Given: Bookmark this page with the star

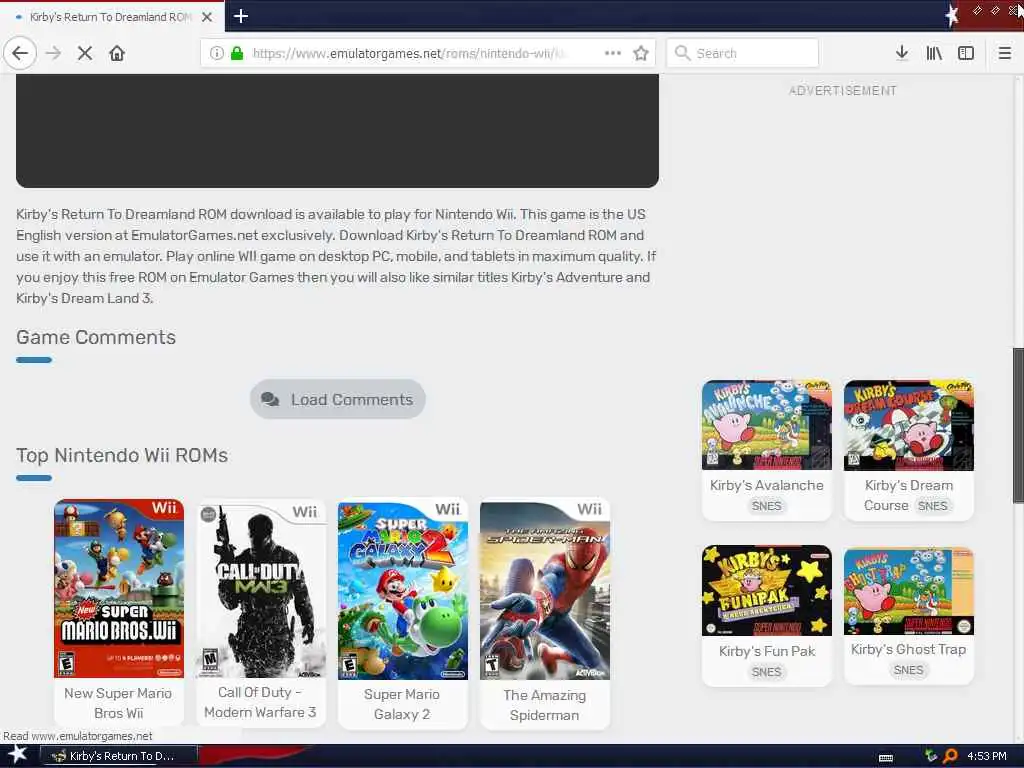Looking at the screenshot, I should coord(641,53).
